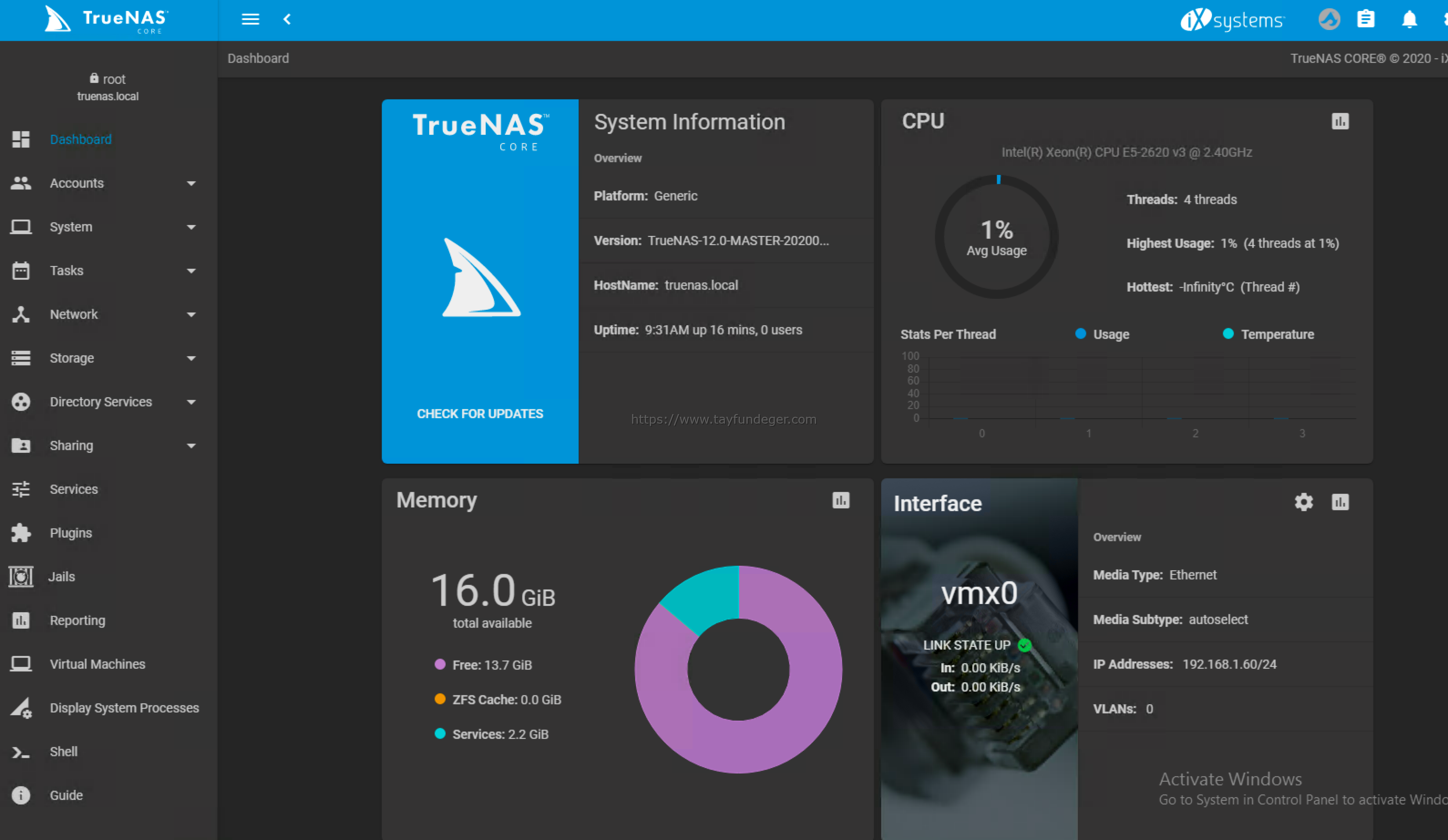Viewport: 1448px width, 840px height.
Task: Expand the Network menu arrow
Action: 191,314
